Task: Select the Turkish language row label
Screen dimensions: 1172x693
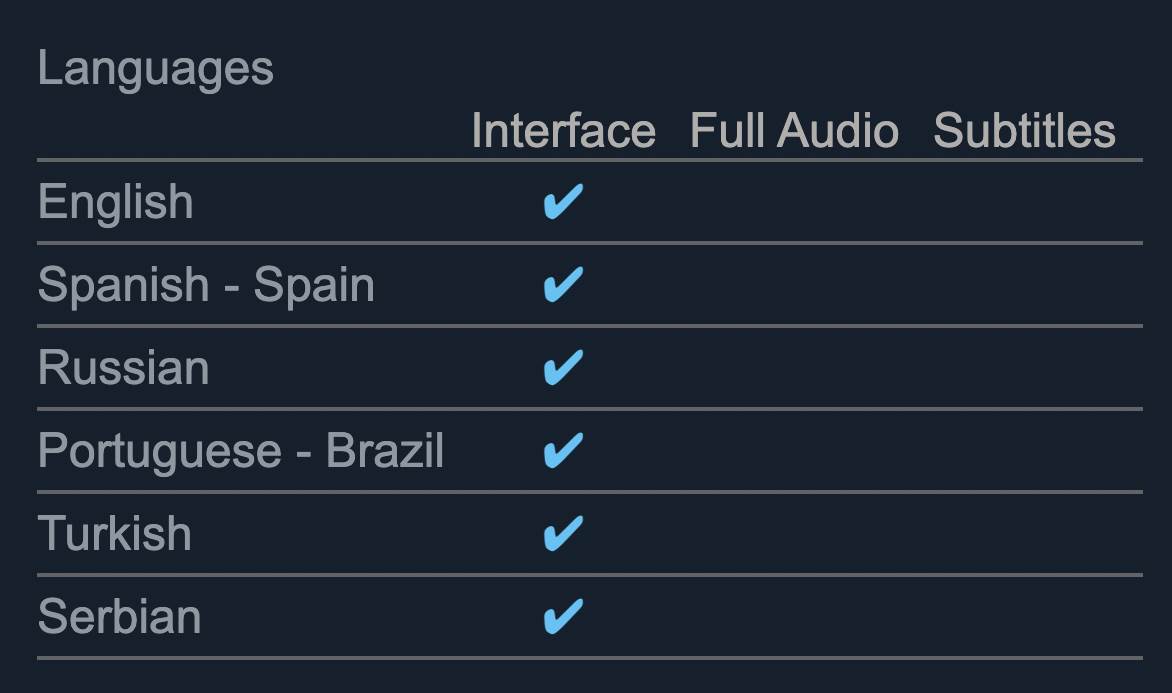Action: [114, 534]
